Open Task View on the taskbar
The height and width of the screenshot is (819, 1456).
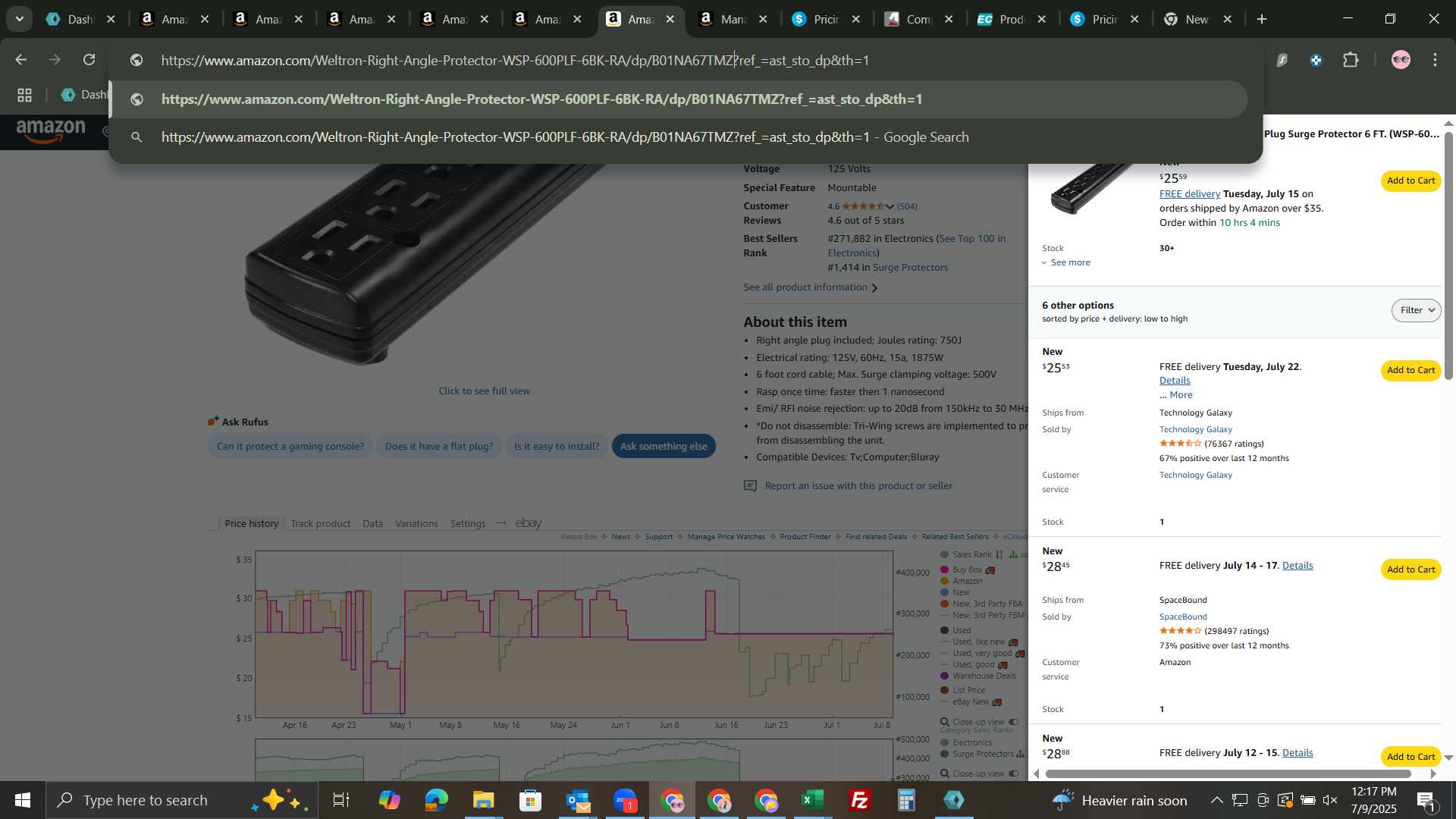point(341,800)
